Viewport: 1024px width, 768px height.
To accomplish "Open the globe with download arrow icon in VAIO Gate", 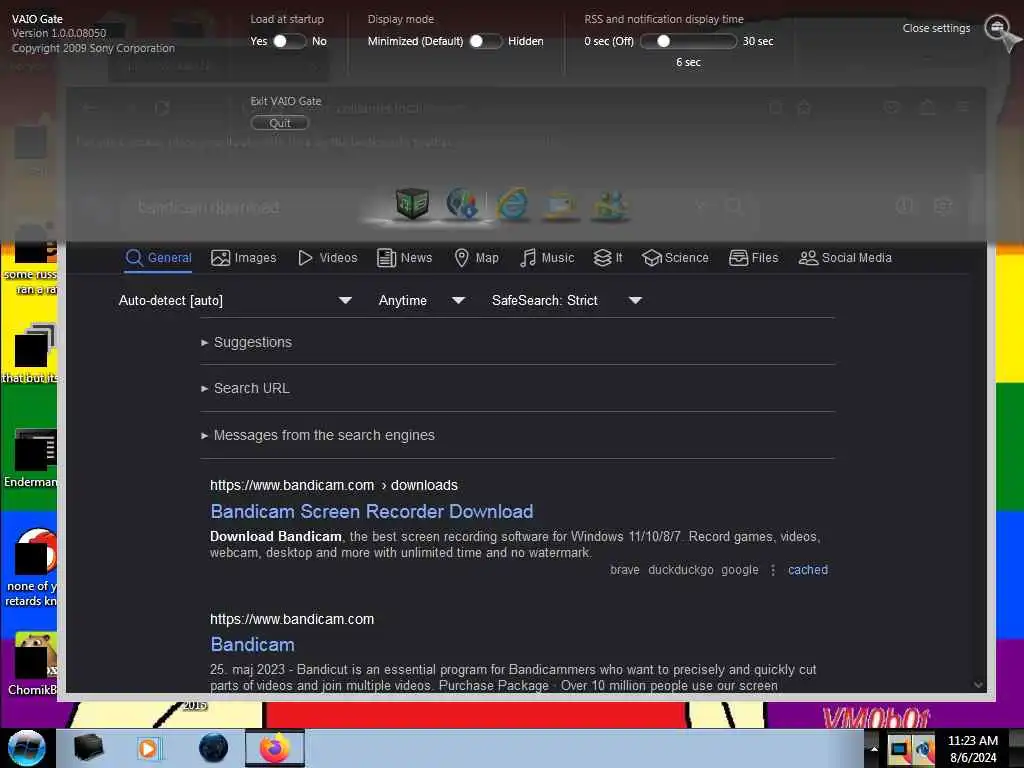I will click(462, 203).
